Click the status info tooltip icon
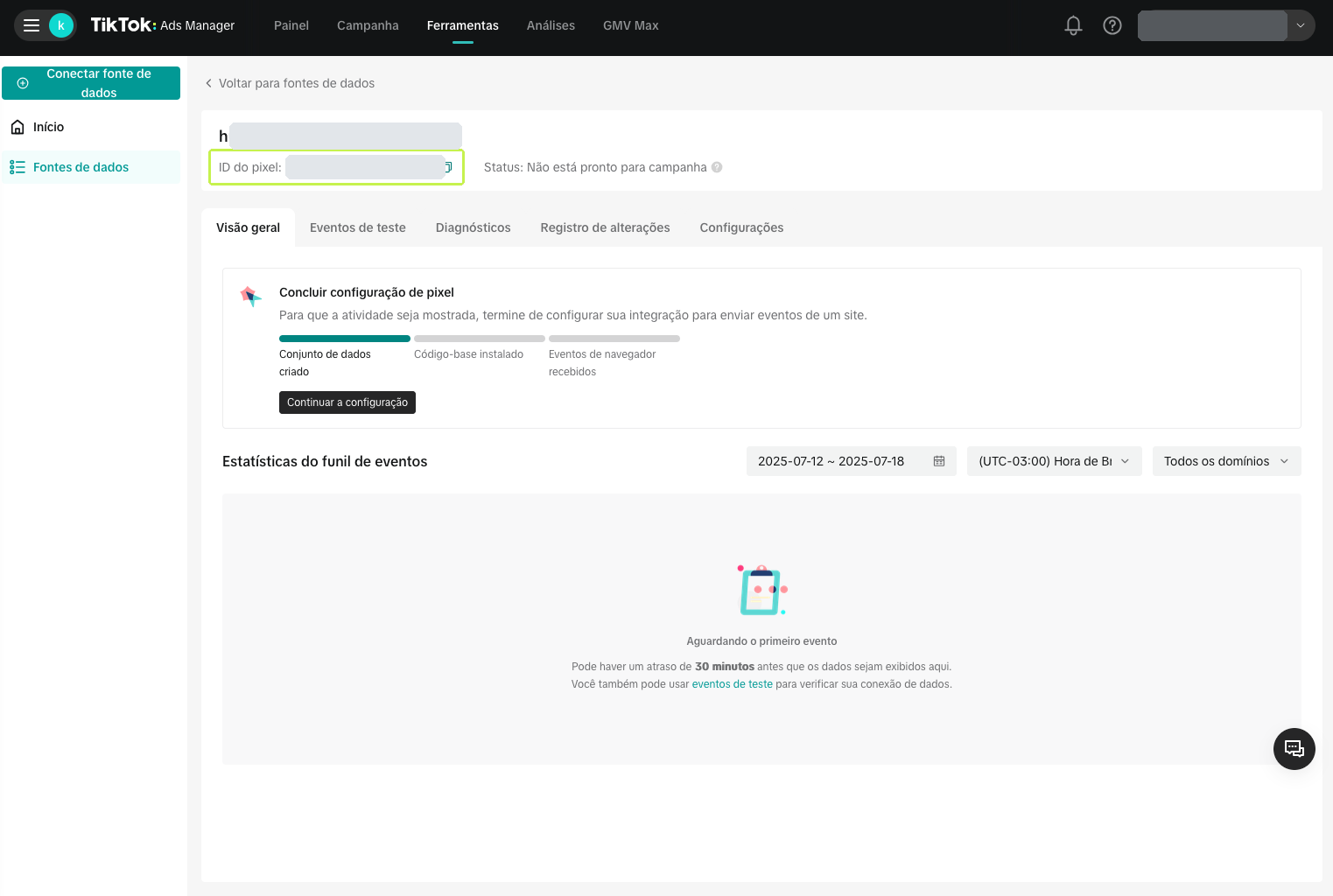This screenshot has width=1333, height=896. 717,167
